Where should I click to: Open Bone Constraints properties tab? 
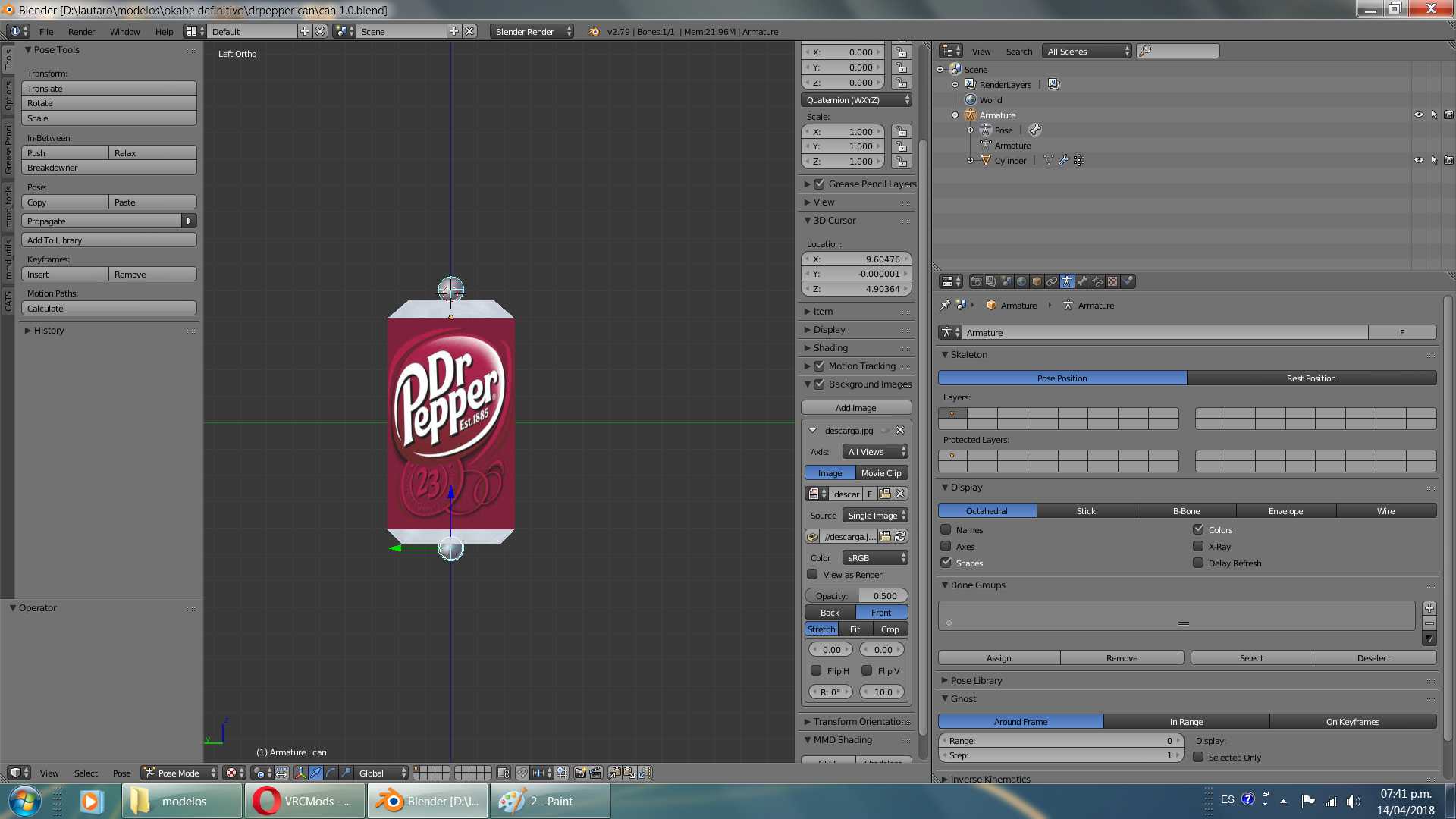[1097, 281]
